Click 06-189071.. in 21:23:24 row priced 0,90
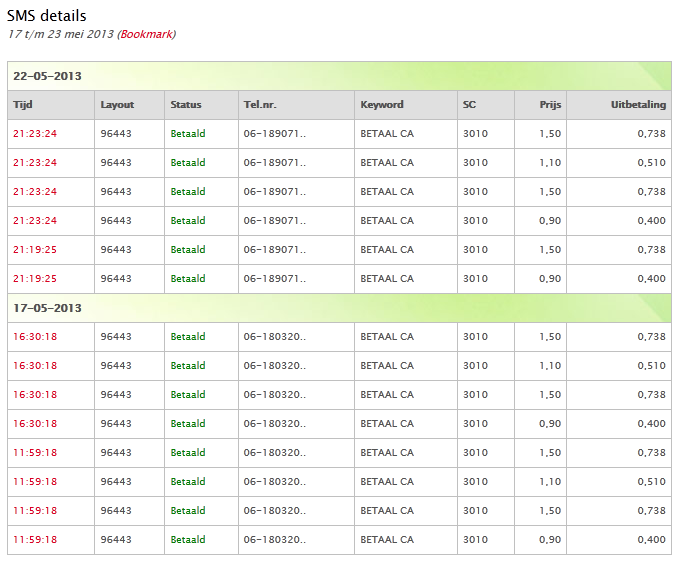The height and width of the screenshot is (564, 683). point(275,220)
